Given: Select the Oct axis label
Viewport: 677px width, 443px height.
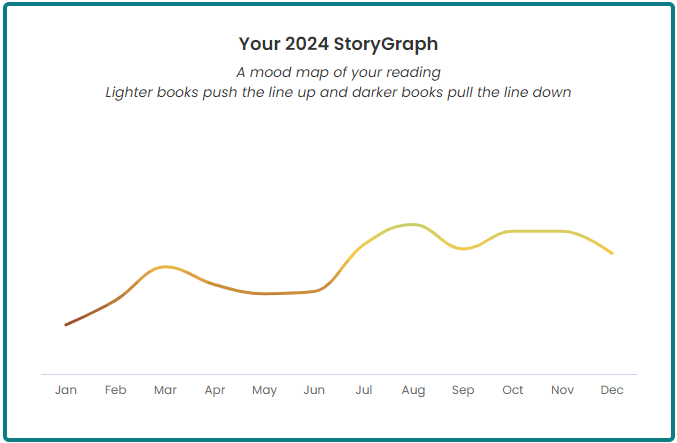Looking at the screenshot, I should click(x=512, y=390).
